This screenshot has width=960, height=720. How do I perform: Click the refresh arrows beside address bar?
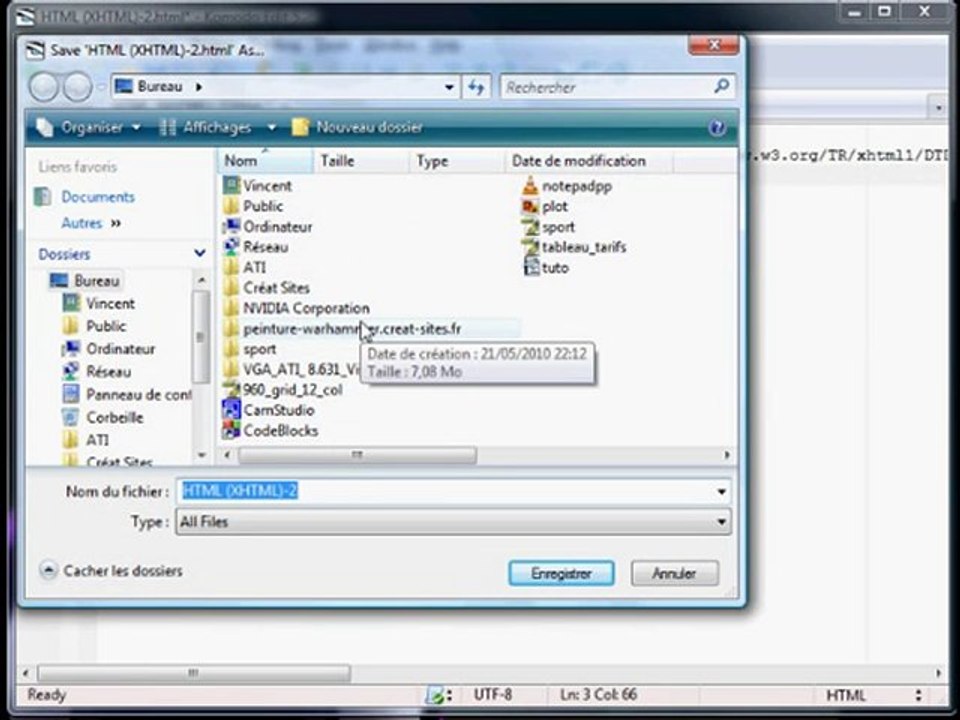(476, 87)
